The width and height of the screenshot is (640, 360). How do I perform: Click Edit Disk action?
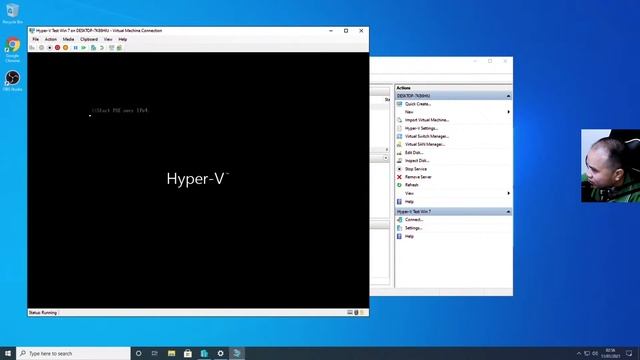pyautogui.click(x=414, y=153)
